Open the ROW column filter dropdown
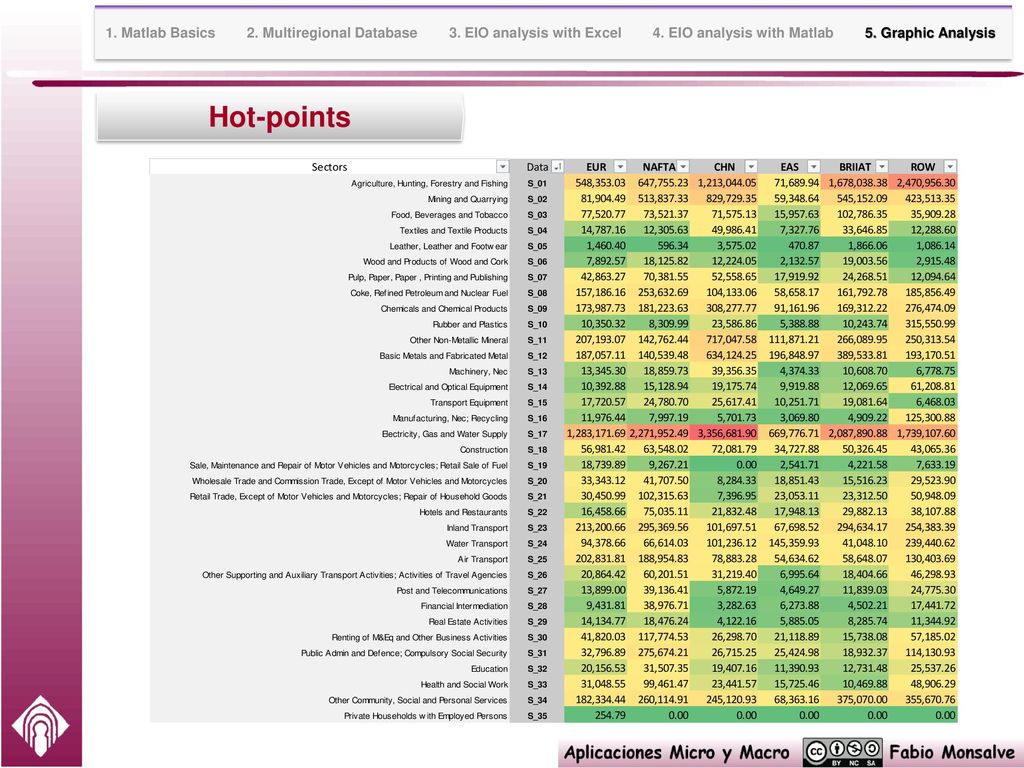 (950, 167)
